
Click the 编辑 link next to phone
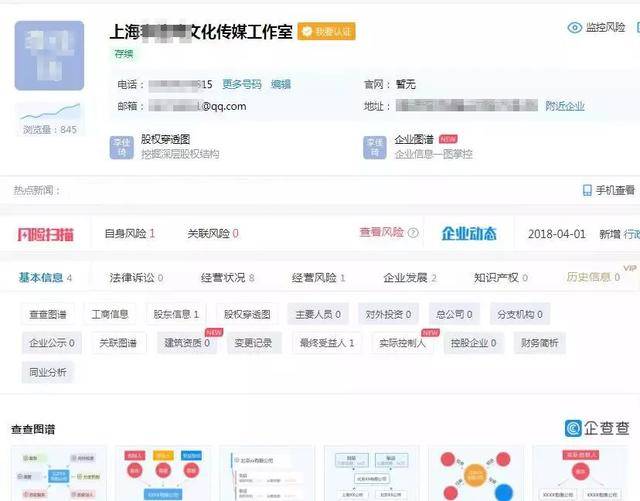(x=281, y=85)
